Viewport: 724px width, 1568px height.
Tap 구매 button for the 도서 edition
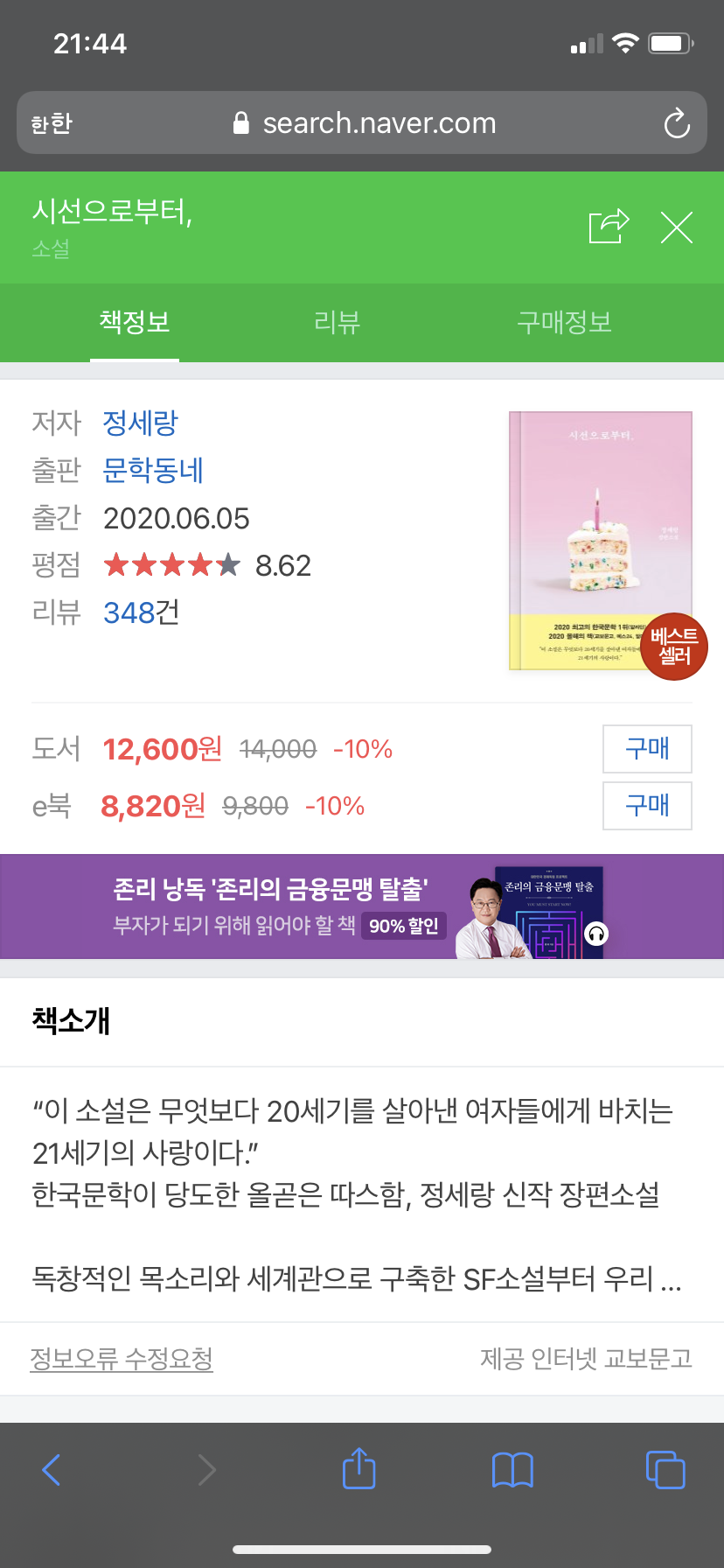(x=647, y=749)
